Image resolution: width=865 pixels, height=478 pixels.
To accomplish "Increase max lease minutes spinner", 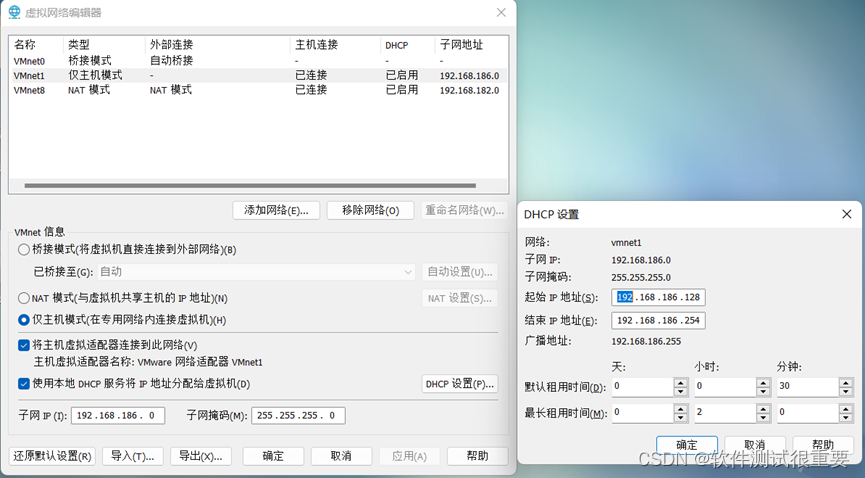I will tap(846, 408).
